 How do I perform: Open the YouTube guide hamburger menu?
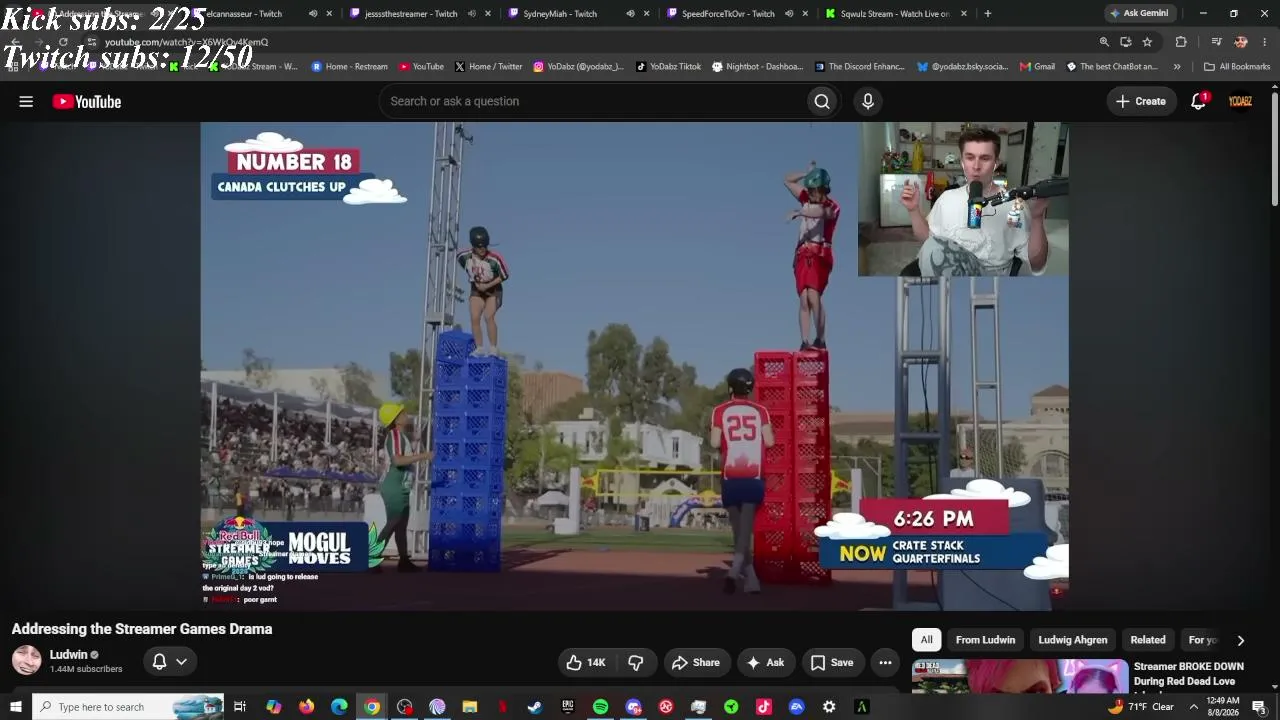tap(26, 101)
